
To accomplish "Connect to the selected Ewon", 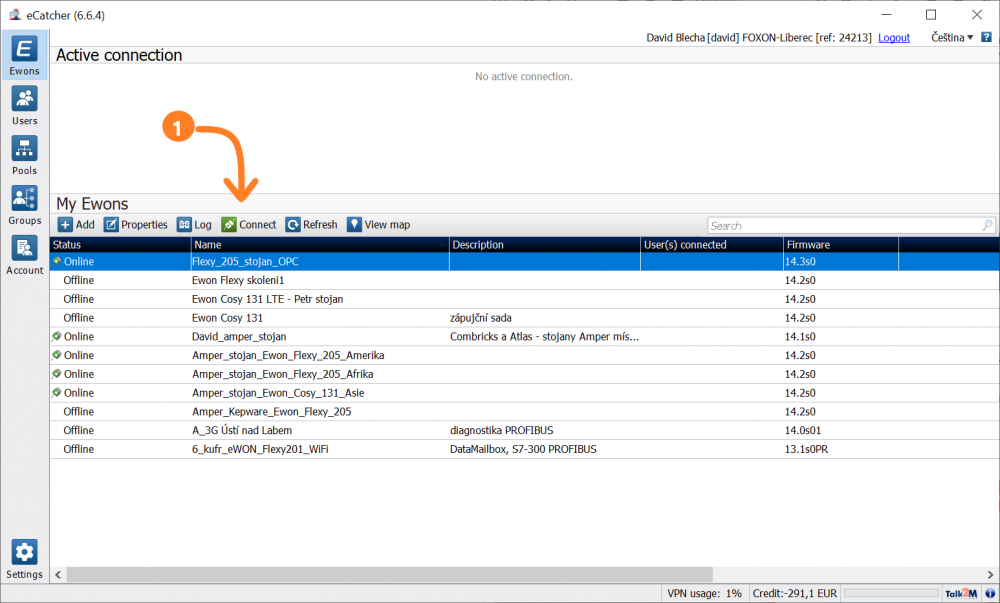I will tap(249, 225).
